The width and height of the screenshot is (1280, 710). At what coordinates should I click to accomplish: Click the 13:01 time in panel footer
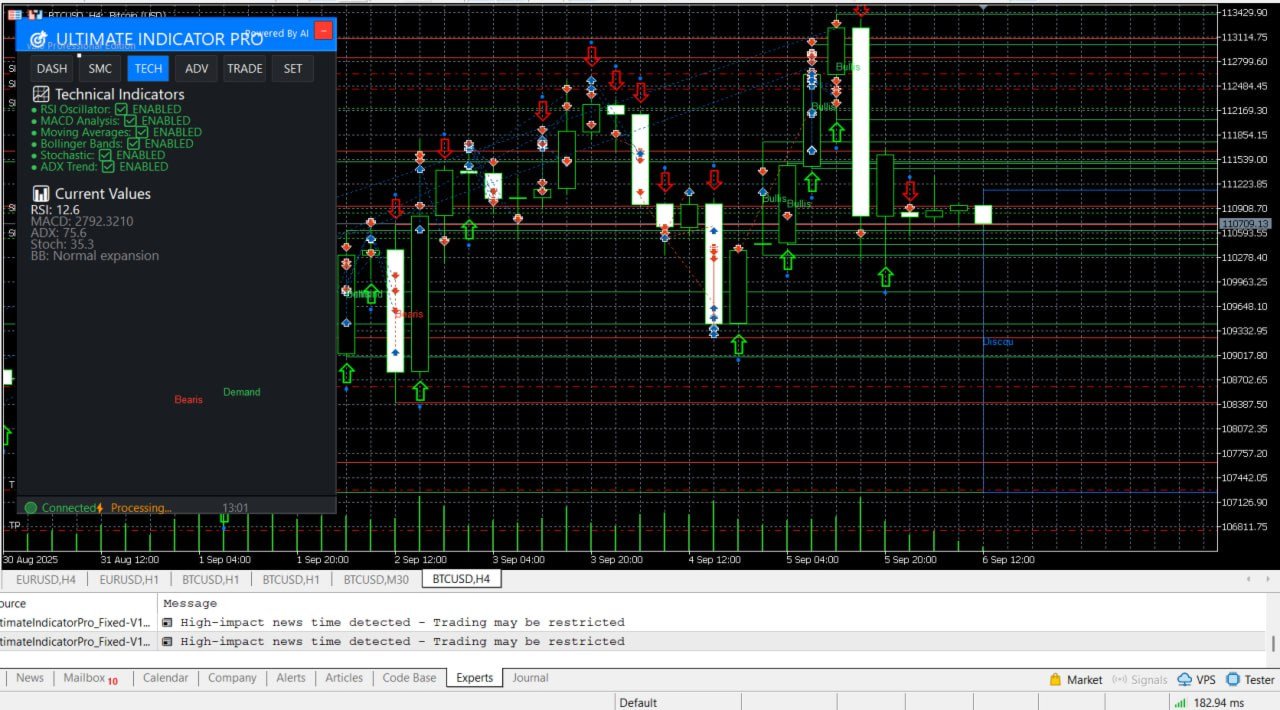[235, 508]
